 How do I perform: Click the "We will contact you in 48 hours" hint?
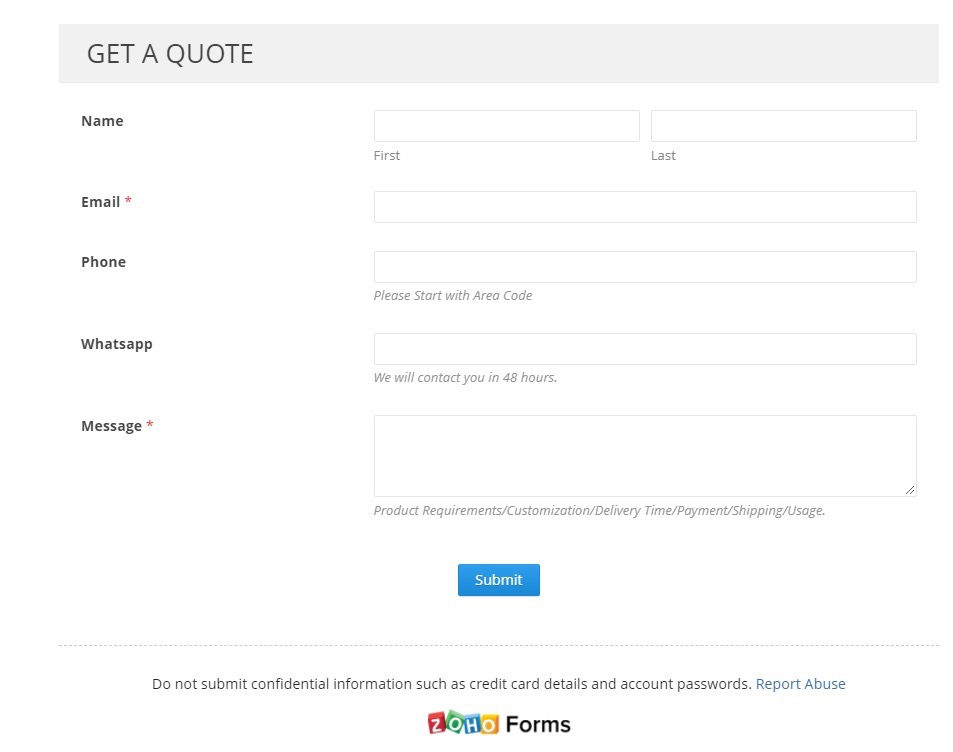click(465, 378)
